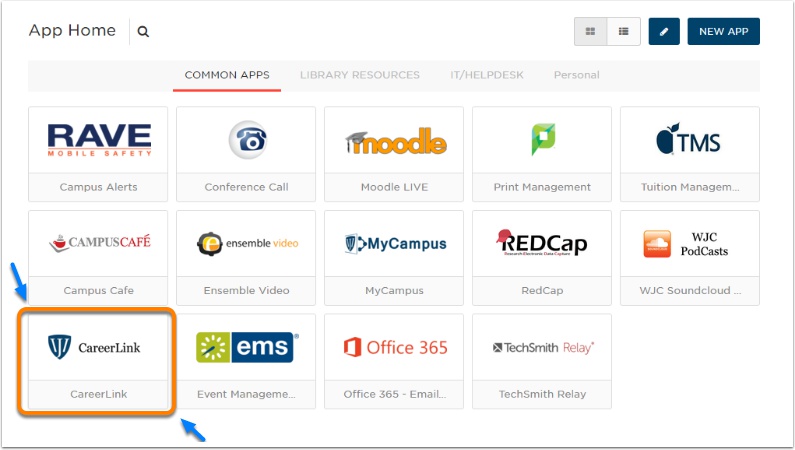This screenshot has height=450, width=795.
Task: Click the pencil edit button
Action: [664, 31]
